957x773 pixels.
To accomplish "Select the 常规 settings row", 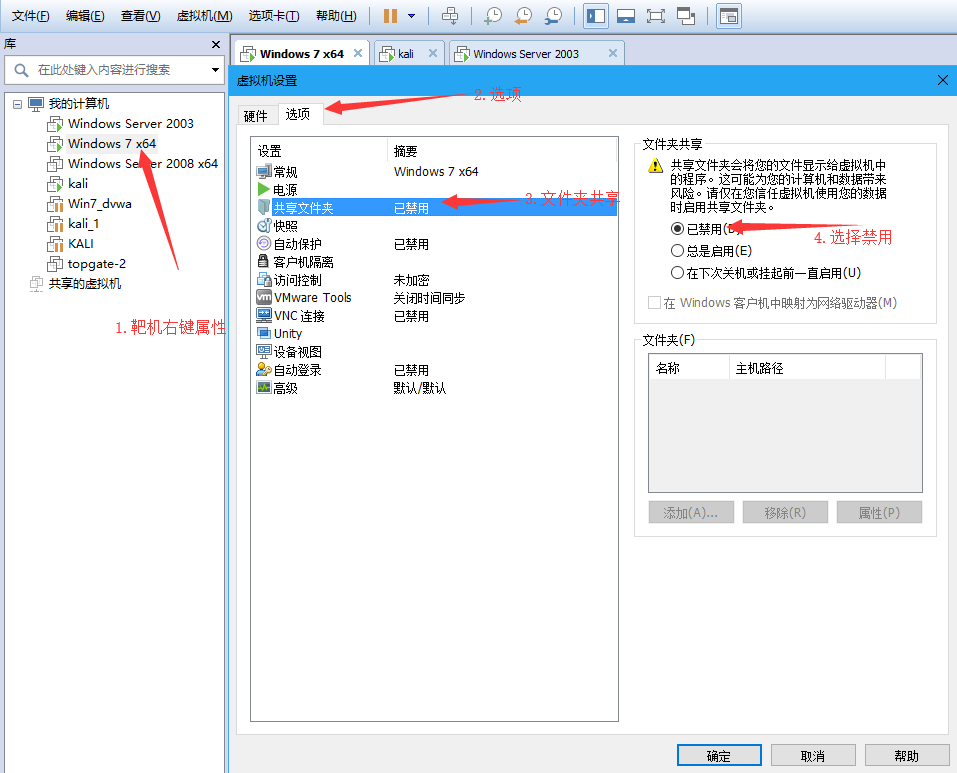I will point(436,172).
